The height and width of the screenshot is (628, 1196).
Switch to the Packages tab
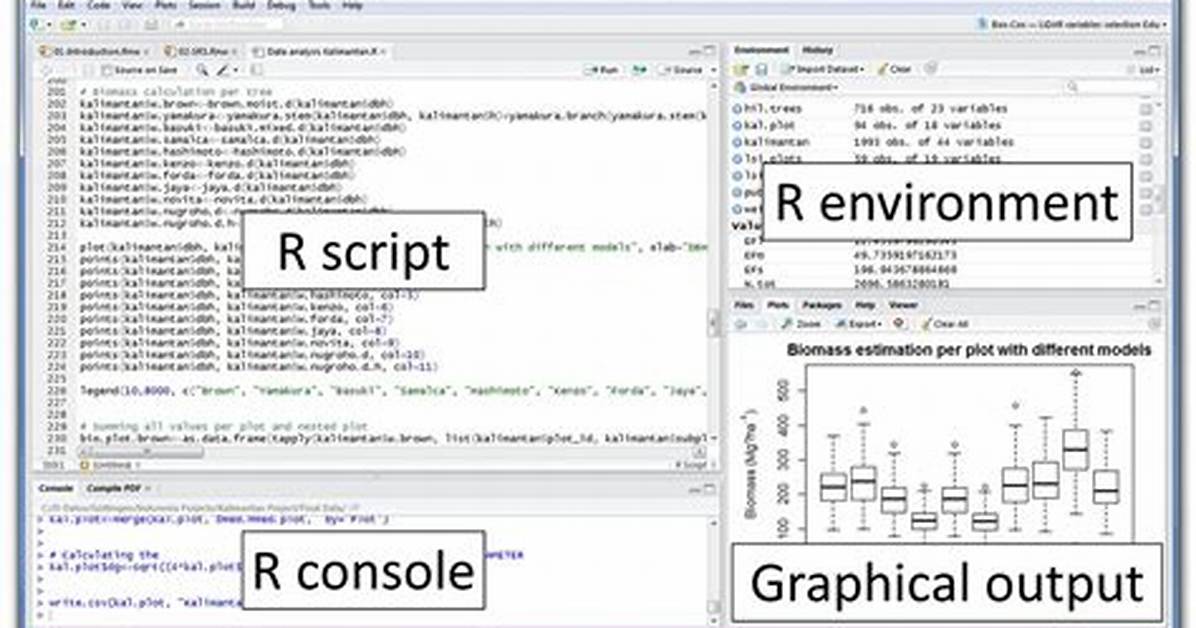[821, 305]
